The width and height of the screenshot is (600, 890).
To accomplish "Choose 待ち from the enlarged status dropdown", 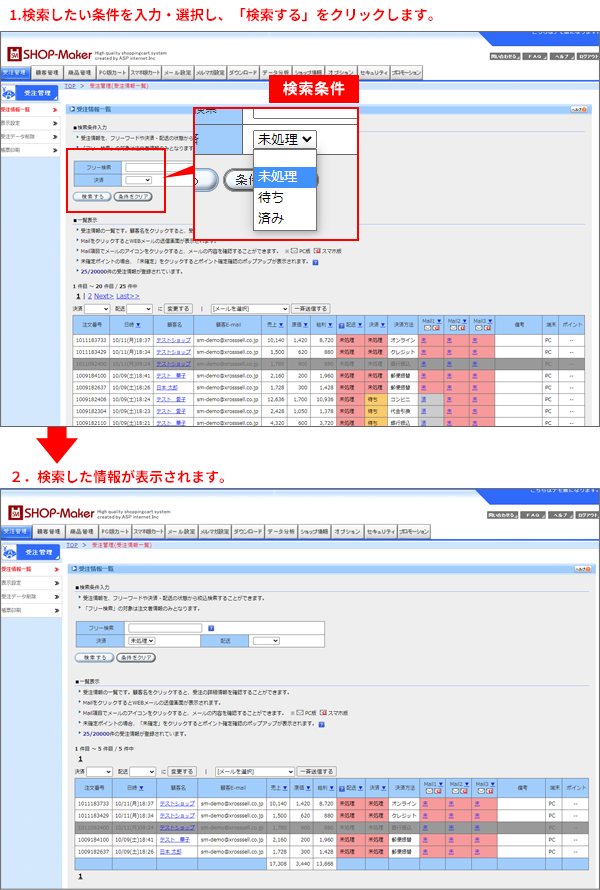I will [271, 197].
